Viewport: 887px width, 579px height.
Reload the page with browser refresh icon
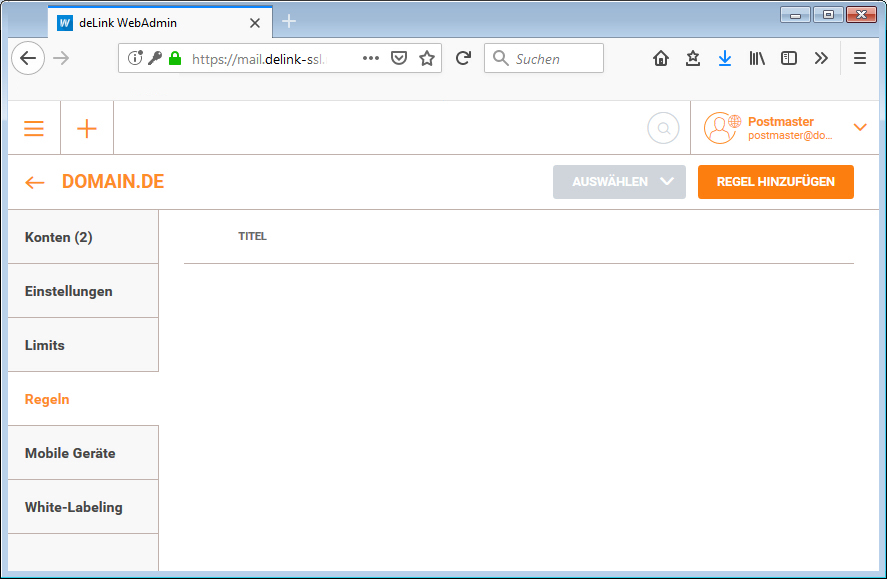463,58
